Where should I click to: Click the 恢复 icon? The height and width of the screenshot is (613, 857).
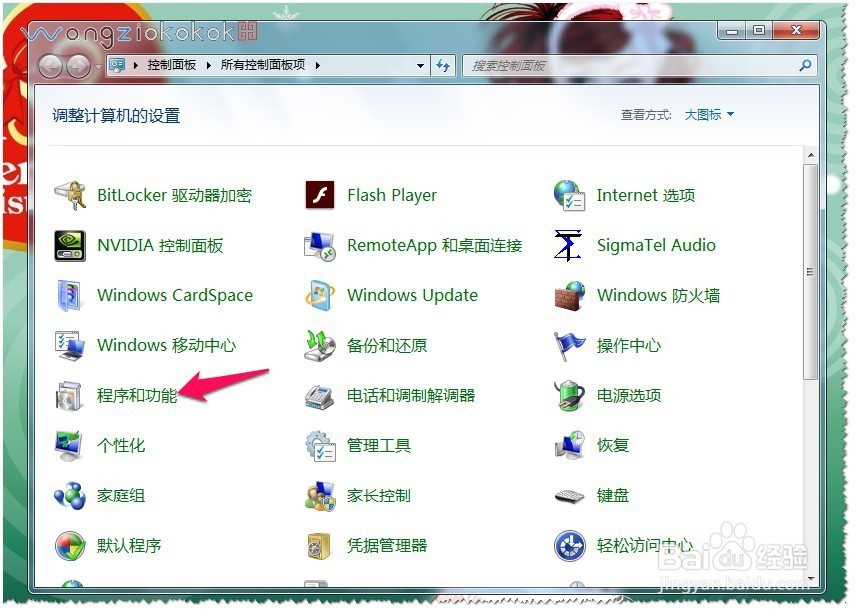click(570, 446)
